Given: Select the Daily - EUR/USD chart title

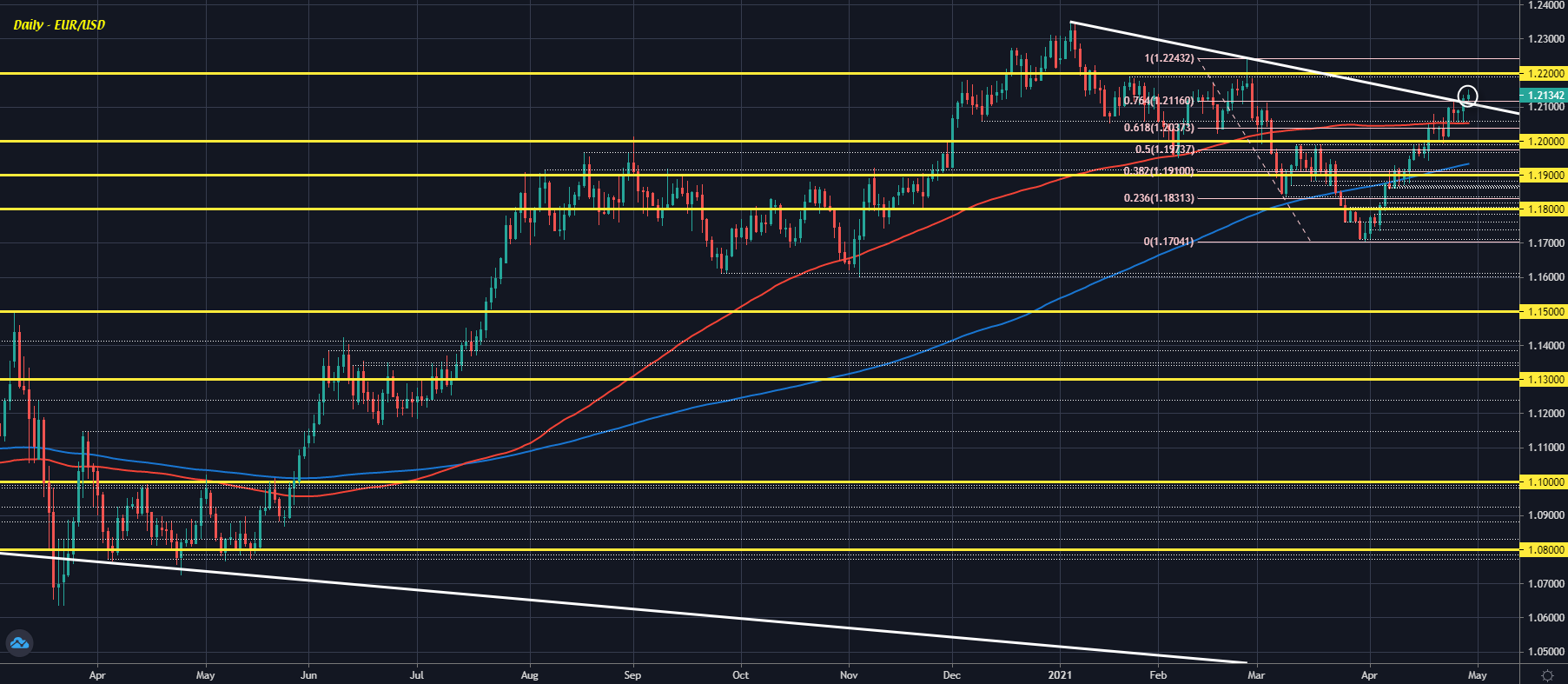Looking at the screenshot, I should pos(59,24).
